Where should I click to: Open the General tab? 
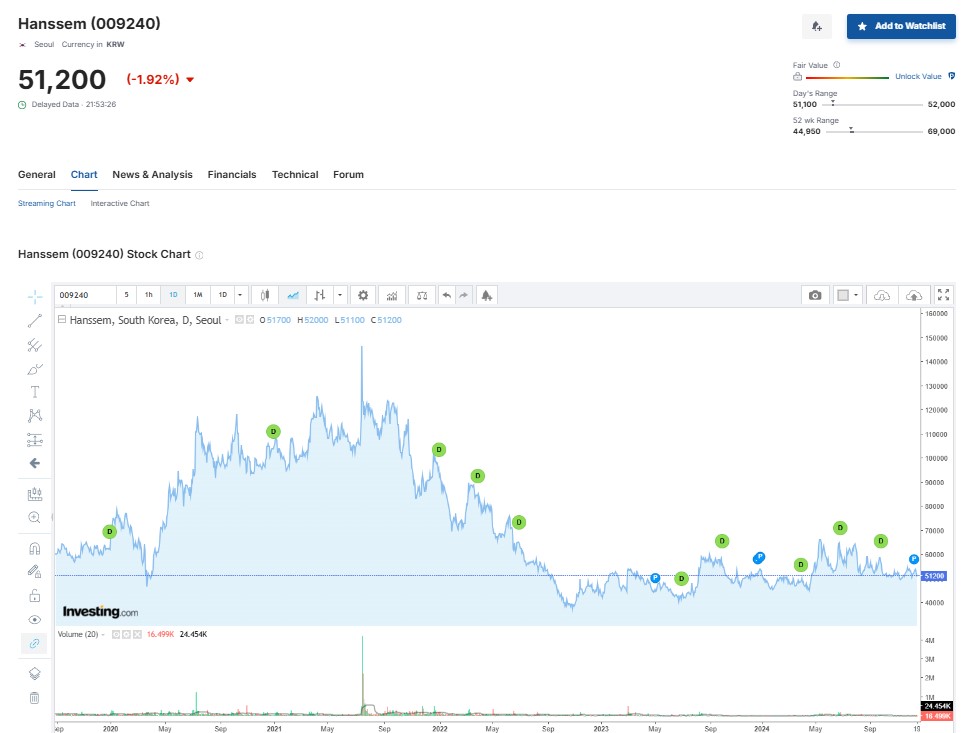pyautogui.click(x=37, y=175)
